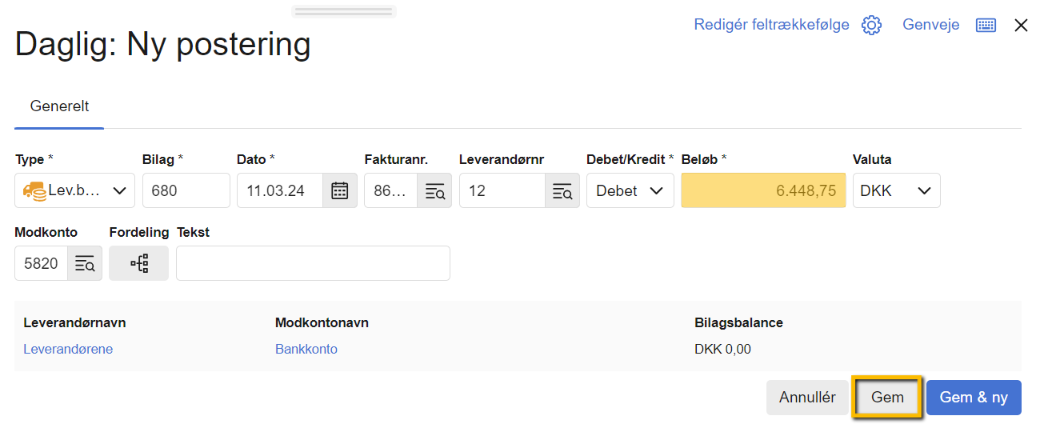The height and width of the screenshot is (428, 1044).
Task: Switch to the Generelt tab
Action: [60, 105]
